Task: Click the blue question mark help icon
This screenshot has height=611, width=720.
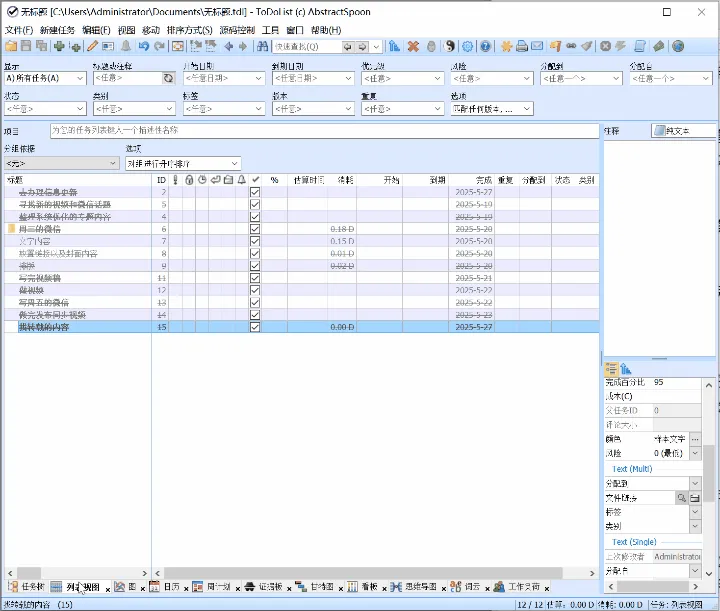Action: (485, 46)
